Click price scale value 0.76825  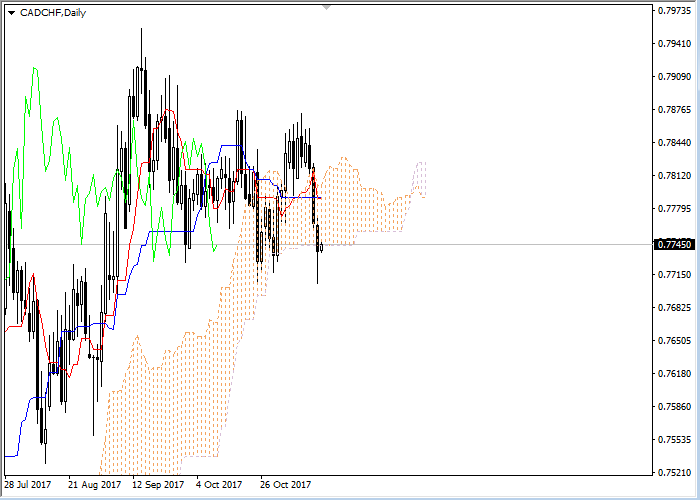[x=674, y=308]
